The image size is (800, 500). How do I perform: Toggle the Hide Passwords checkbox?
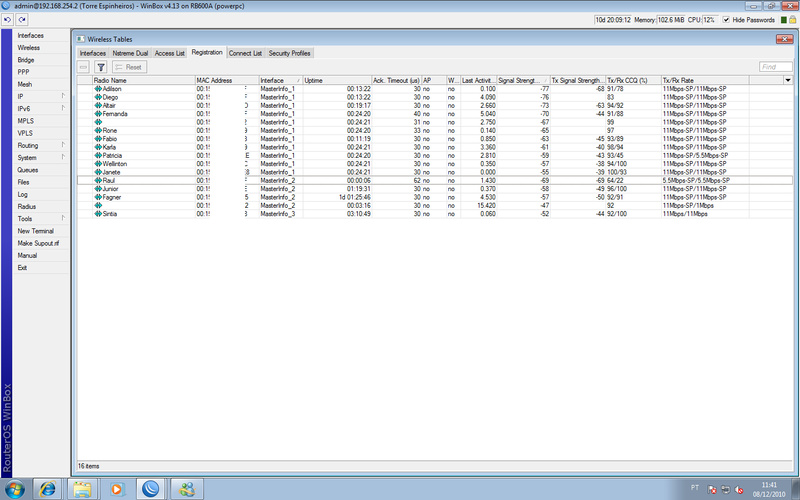coord(727,20)
